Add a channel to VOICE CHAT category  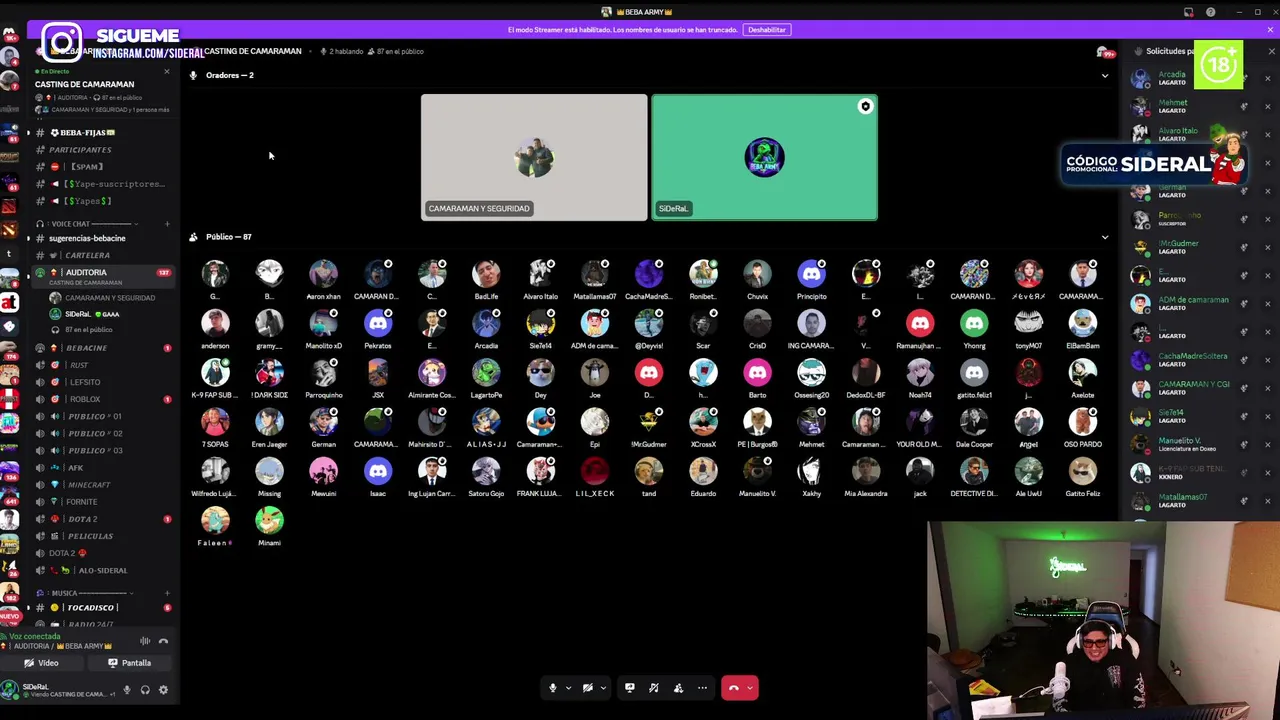click(167, 224)
